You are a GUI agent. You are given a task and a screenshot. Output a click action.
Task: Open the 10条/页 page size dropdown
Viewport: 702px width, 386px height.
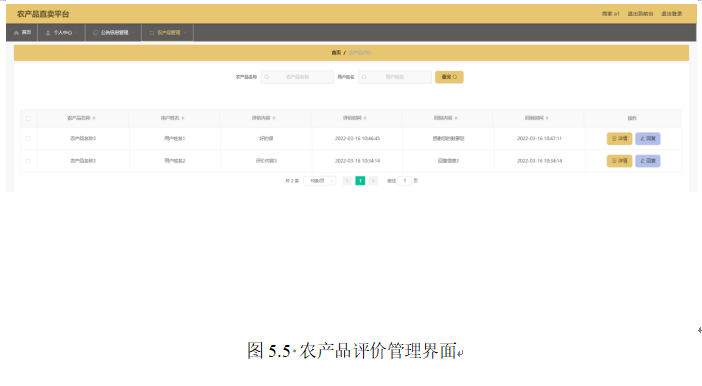(x=320, y=180)
